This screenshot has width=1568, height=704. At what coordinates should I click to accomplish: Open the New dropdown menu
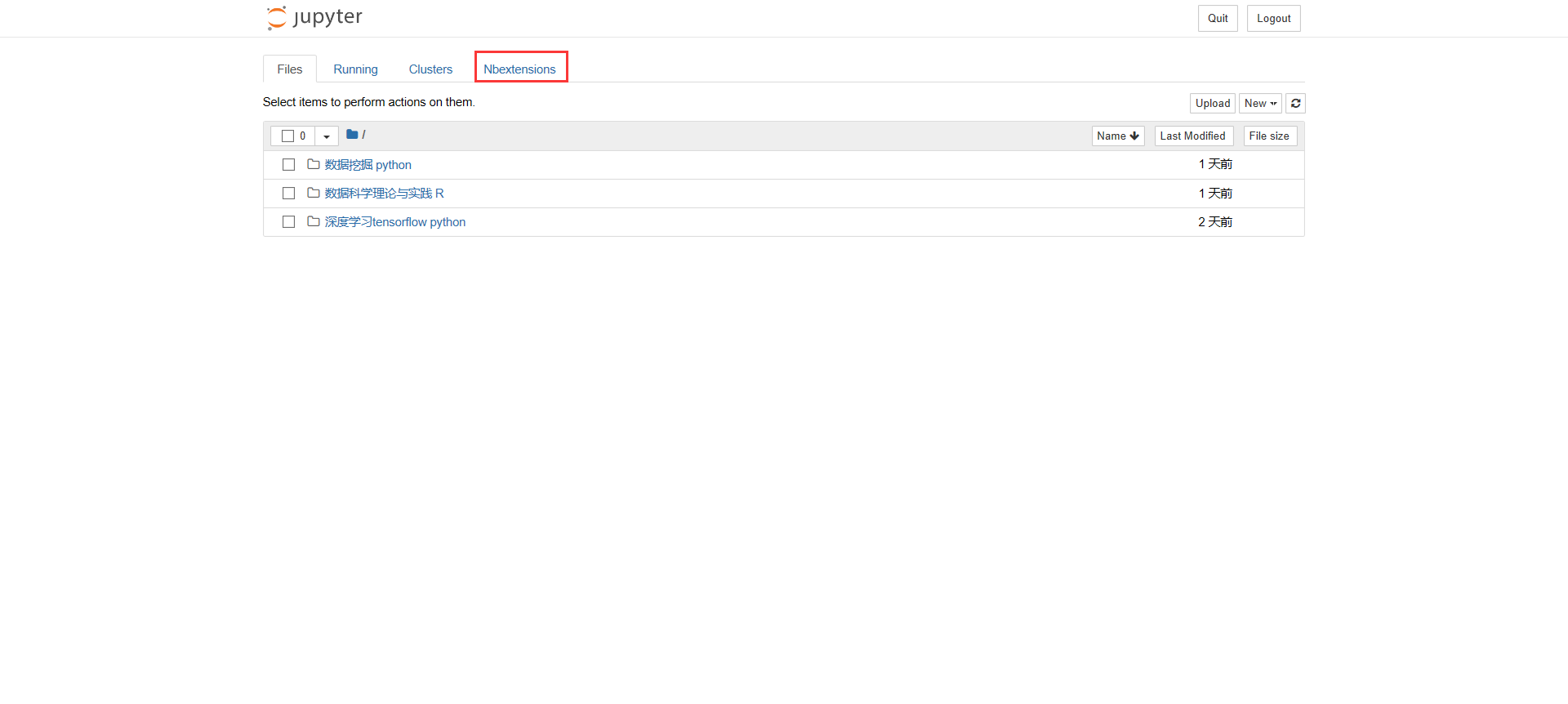click(1260, 103)
